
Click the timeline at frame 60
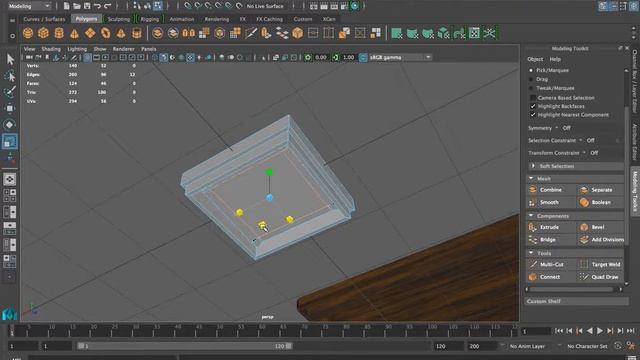point(262,330)
